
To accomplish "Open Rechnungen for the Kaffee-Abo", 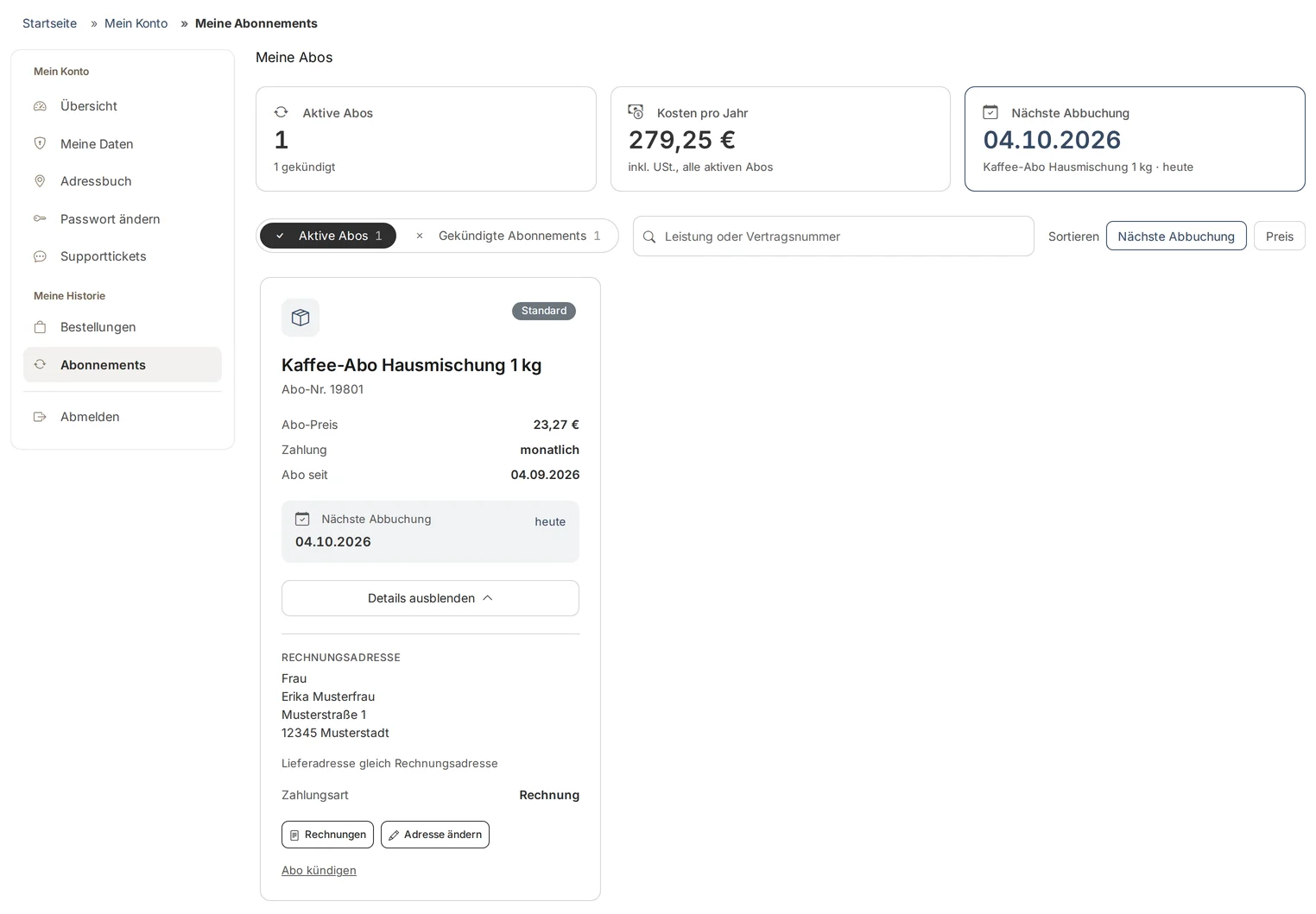I will pyautogui.click(x=327, y=835).
